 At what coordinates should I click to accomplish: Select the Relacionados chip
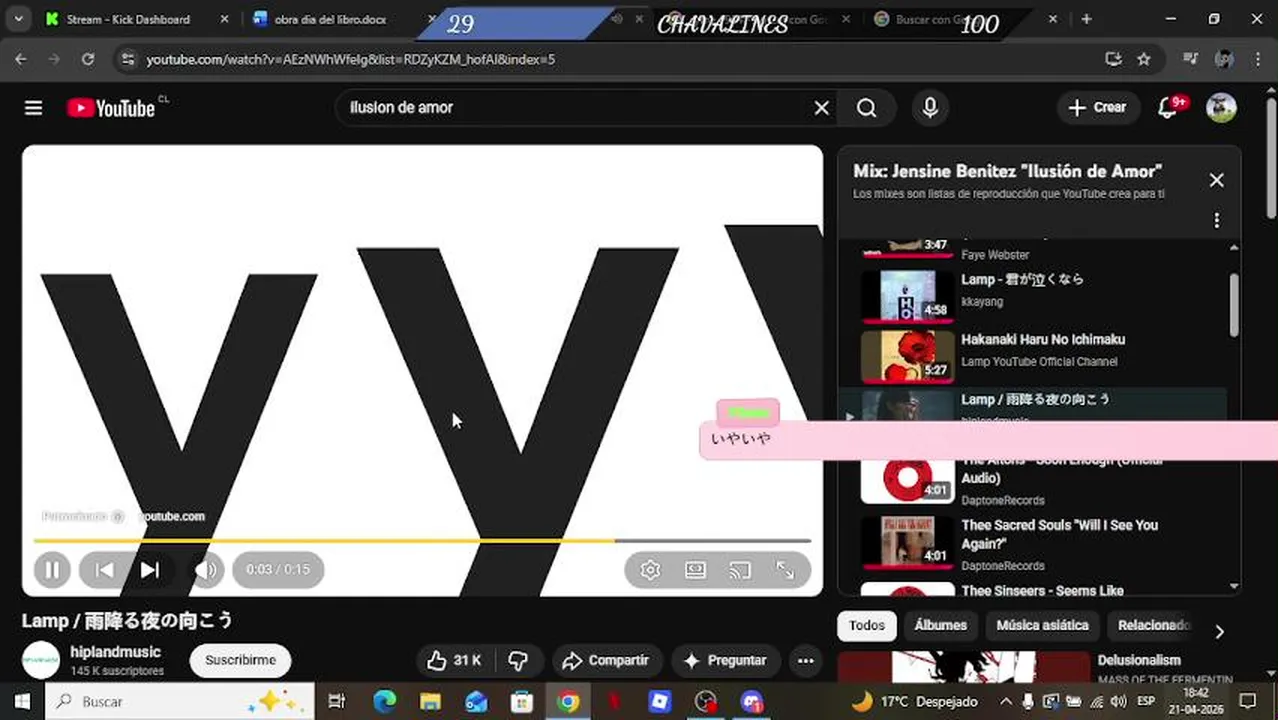(x=1154, y=625)
